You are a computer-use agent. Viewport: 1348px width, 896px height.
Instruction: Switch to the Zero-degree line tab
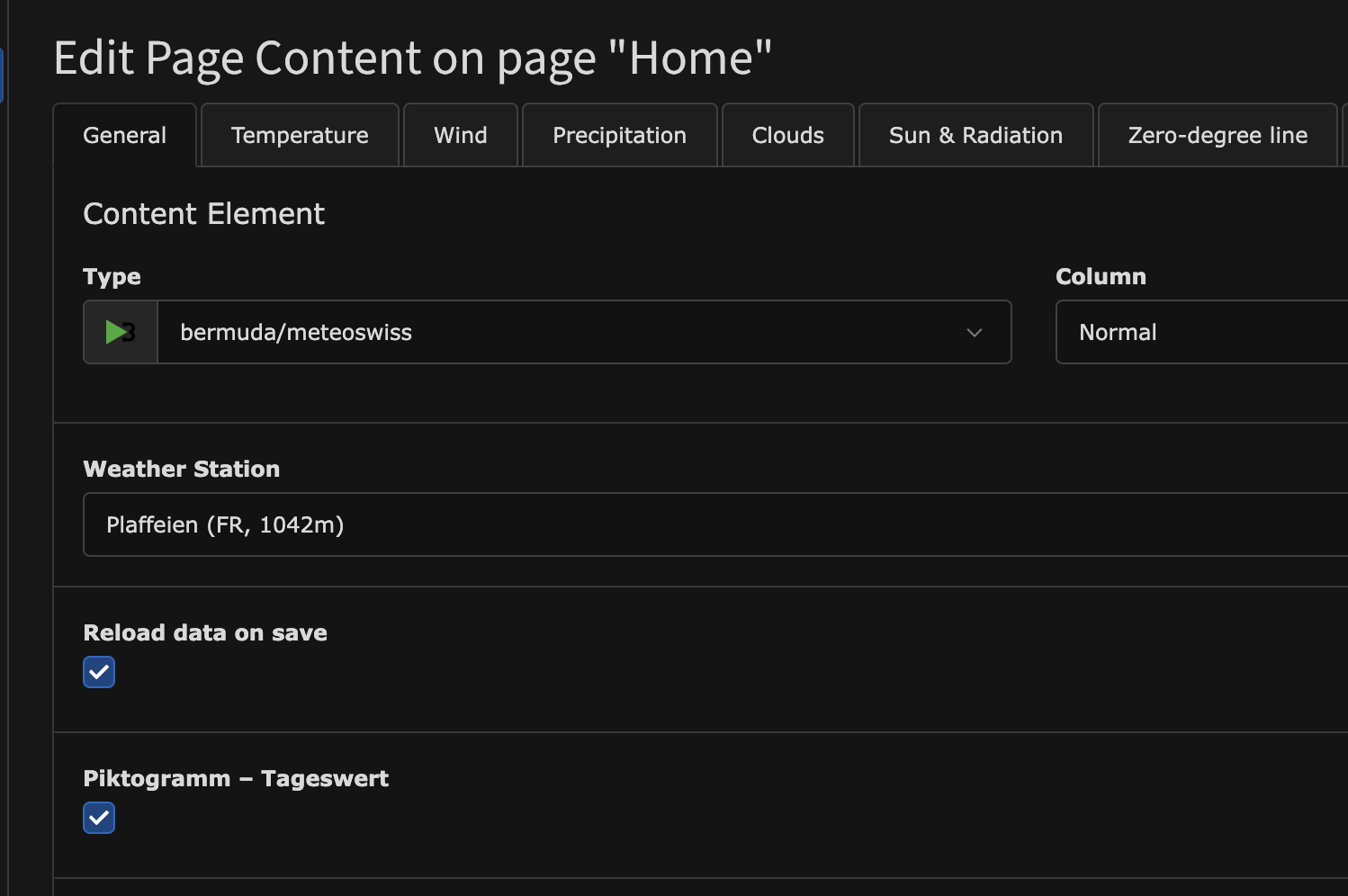tap(1218, 135)
